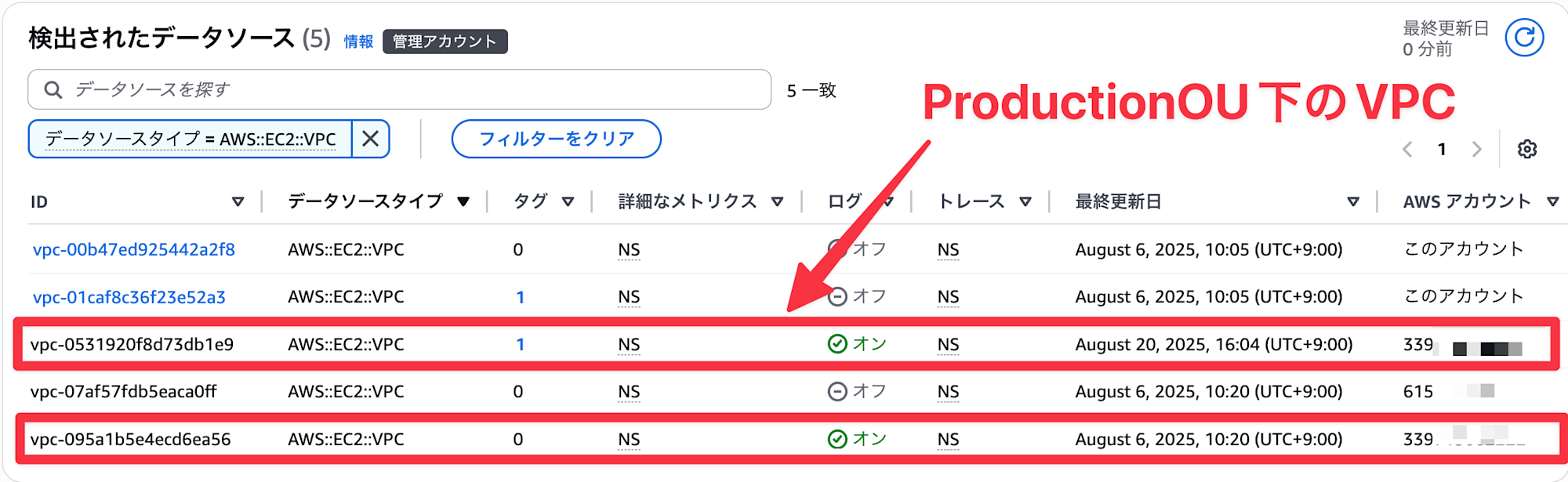Click the オフ log status of vpc-01caf8c36f23e52a3
The width and height of the screenshot is (1568, 482).
[857, 296]
